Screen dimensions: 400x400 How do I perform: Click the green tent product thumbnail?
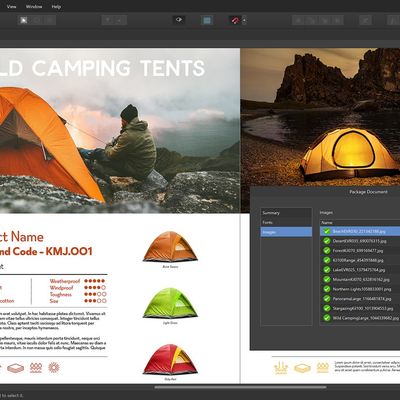click(170, 303)
